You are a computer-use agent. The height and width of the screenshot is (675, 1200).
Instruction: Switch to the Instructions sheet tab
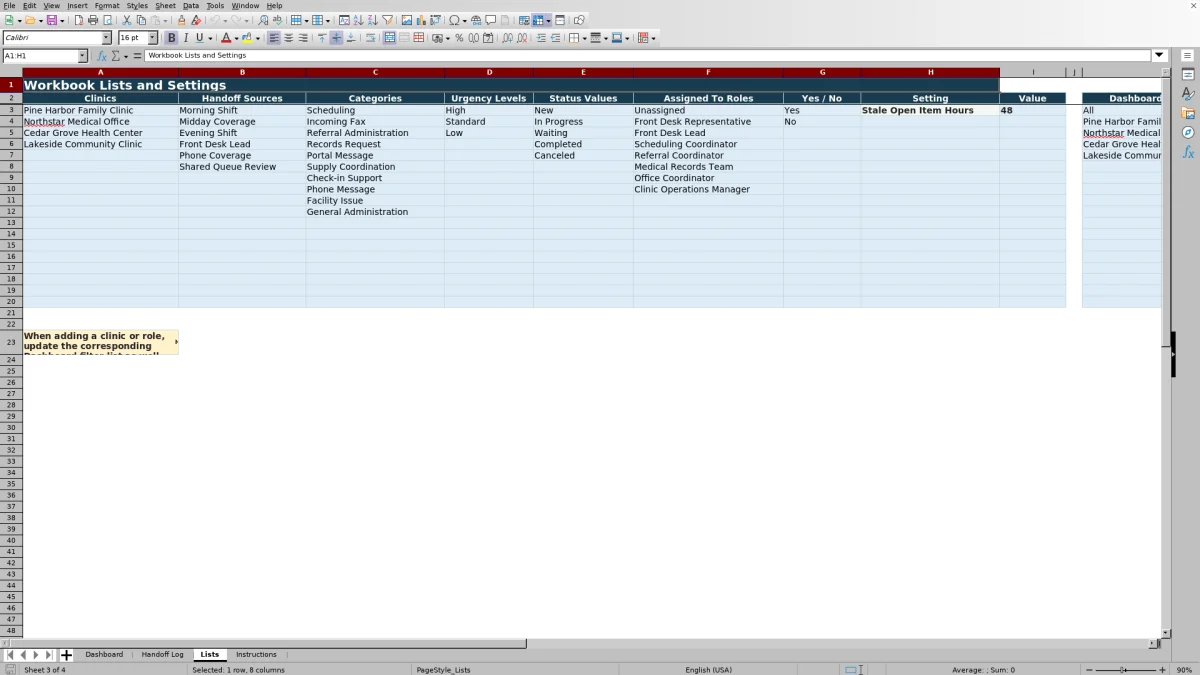pos(256,655)
